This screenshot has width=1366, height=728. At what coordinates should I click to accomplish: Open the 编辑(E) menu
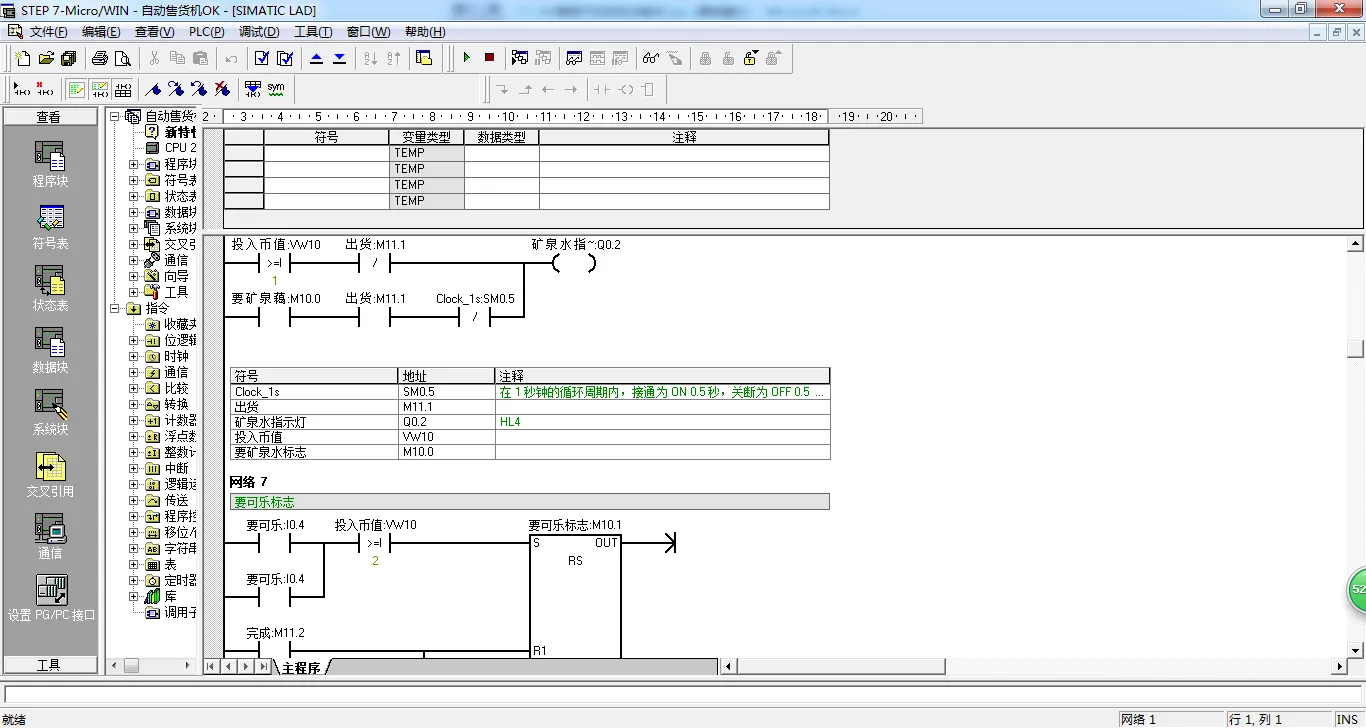[x=101, y=32]
